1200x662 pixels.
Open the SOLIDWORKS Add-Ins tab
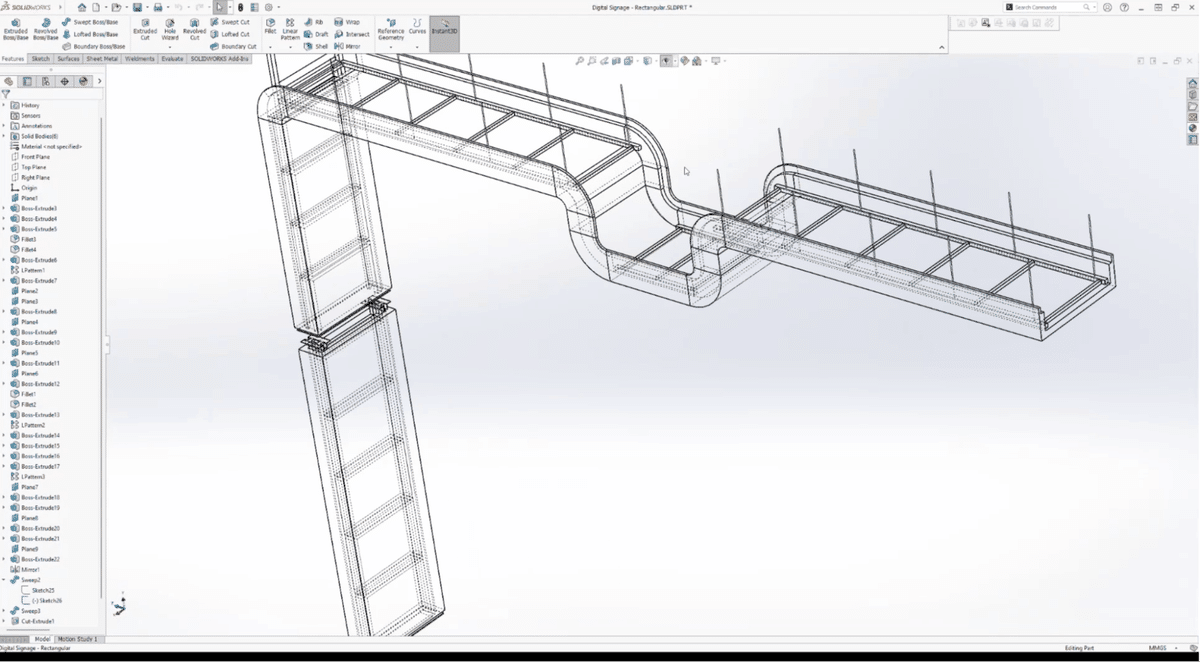[x=219, y=59]
